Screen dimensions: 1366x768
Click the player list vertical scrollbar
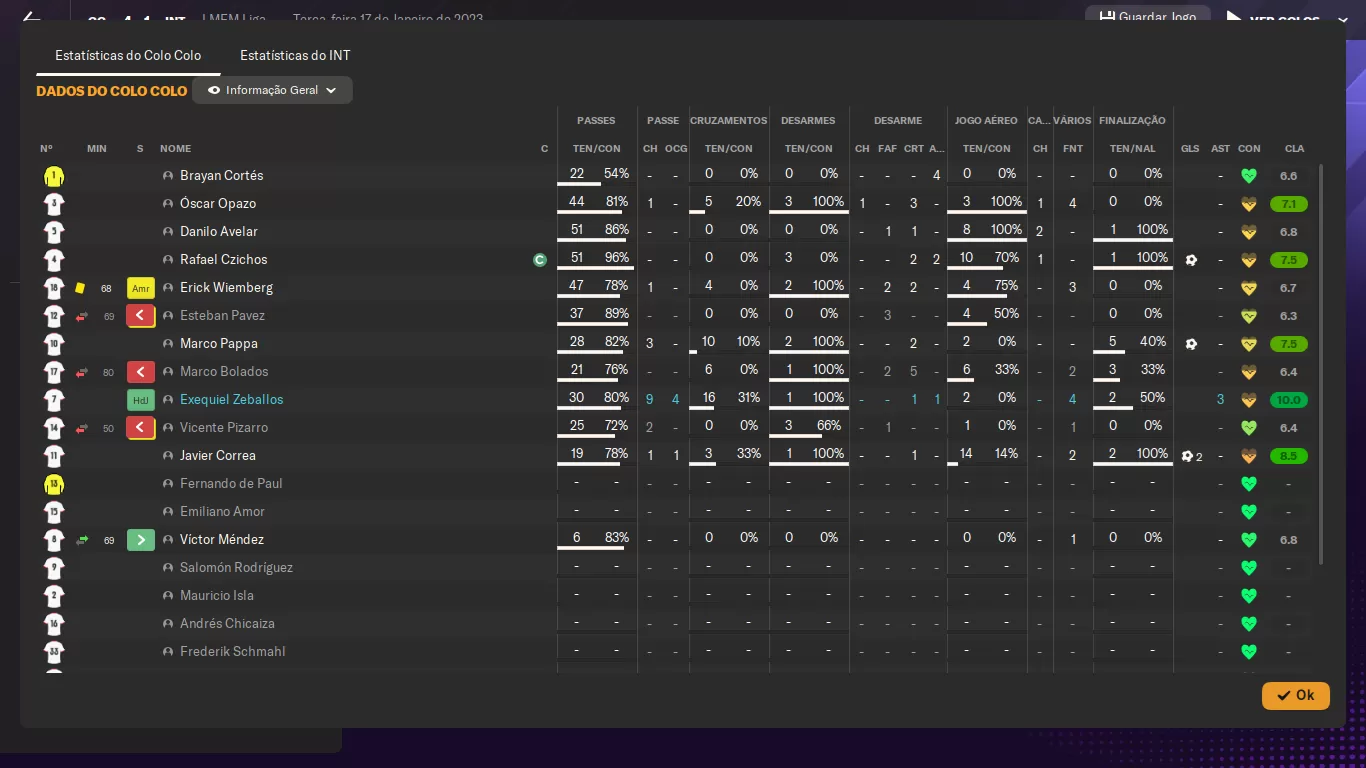click(1321, 365)
